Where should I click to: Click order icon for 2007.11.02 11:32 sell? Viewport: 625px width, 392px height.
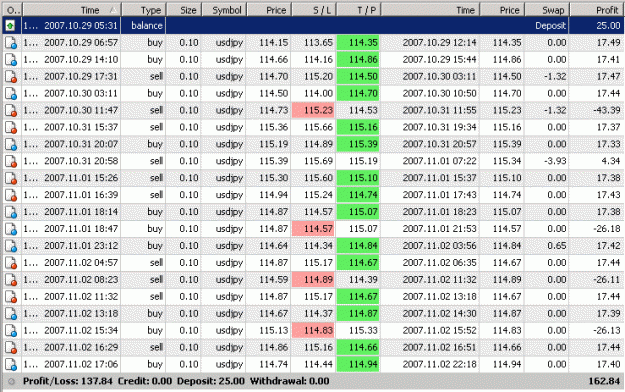[x=11, y=297]
